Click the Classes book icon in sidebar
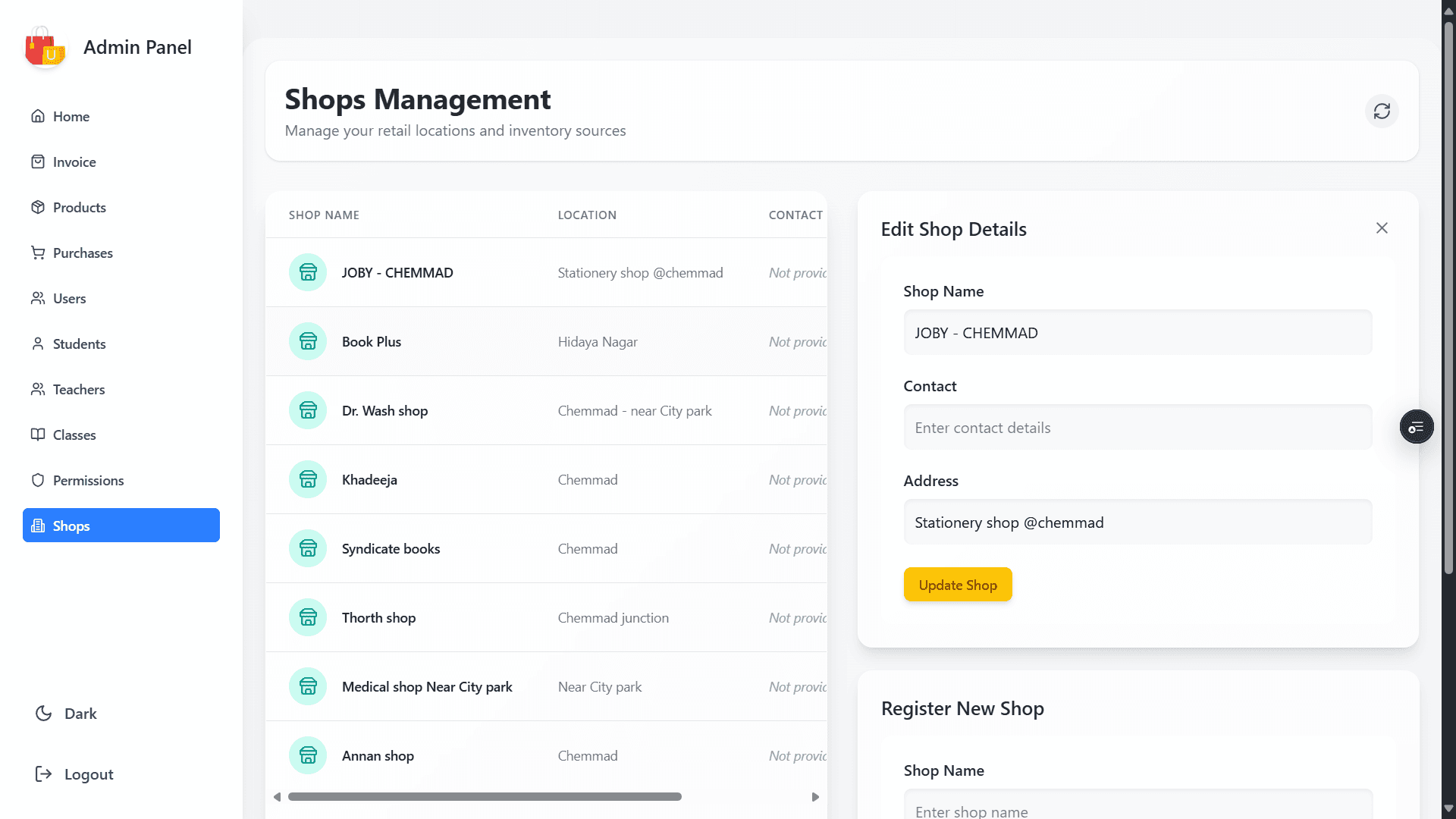Viewport: 1456px width, 819px height. point(38,435)
